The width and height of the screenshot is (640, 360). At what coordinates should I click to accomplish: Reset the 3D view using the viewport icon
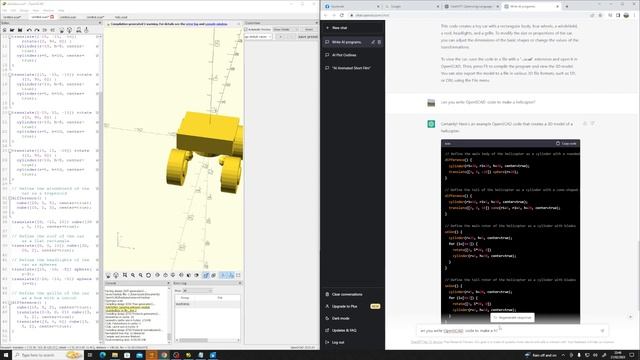[x=148, y=276]
